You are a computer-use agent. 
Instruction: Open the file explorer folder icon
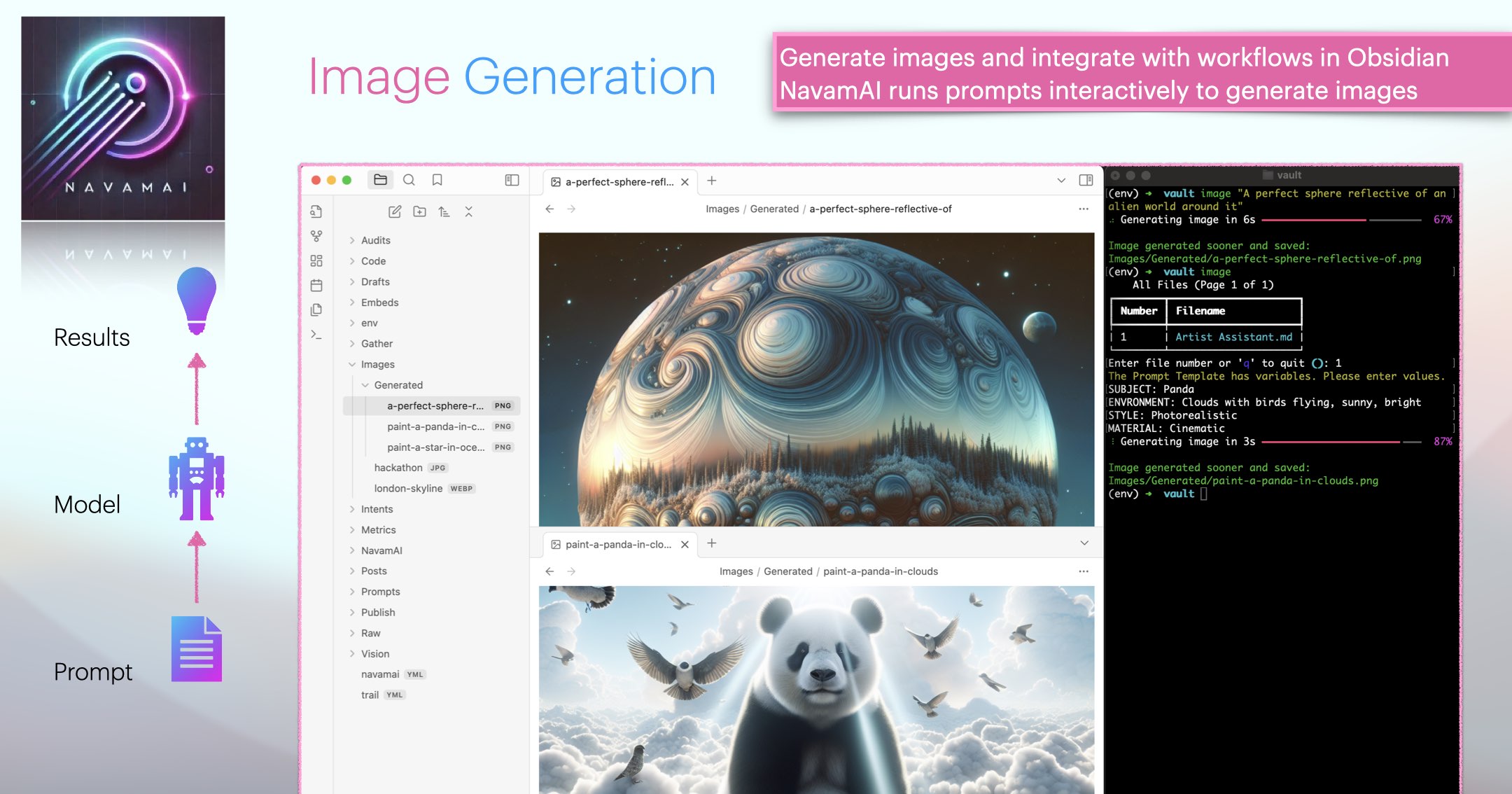pos(380,180)
